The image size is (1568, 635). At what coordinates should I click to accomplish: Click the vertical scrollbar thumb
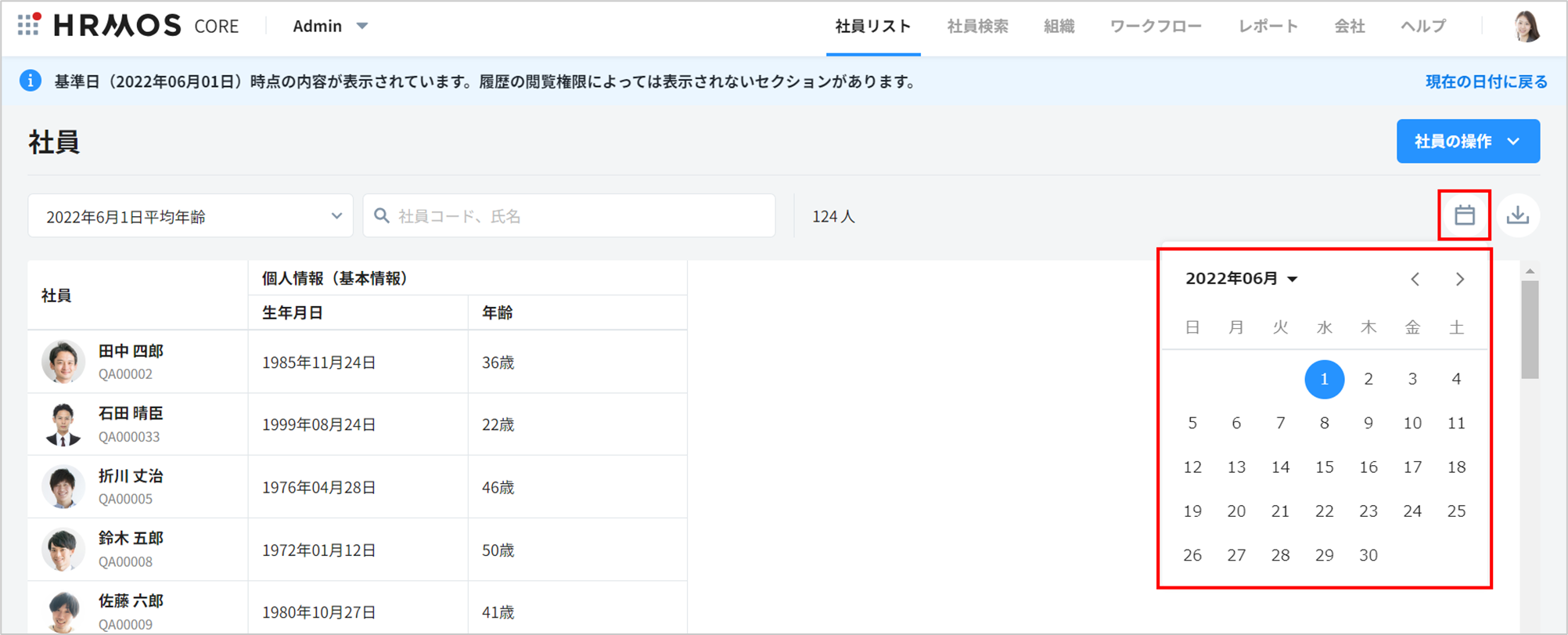coord(1530,329)
